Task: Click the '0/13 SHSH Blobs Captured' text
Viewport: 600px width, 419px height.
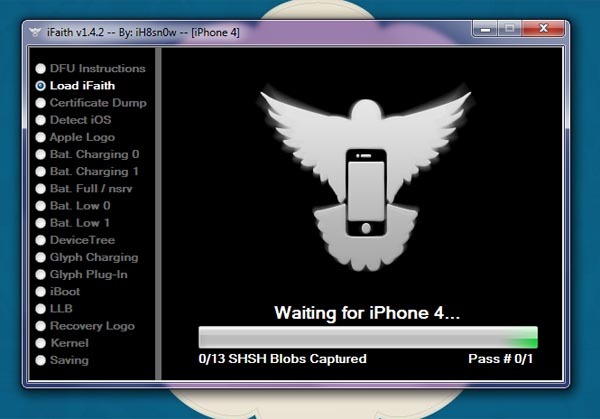Action: pyautogui.click(x=282, y=359)
